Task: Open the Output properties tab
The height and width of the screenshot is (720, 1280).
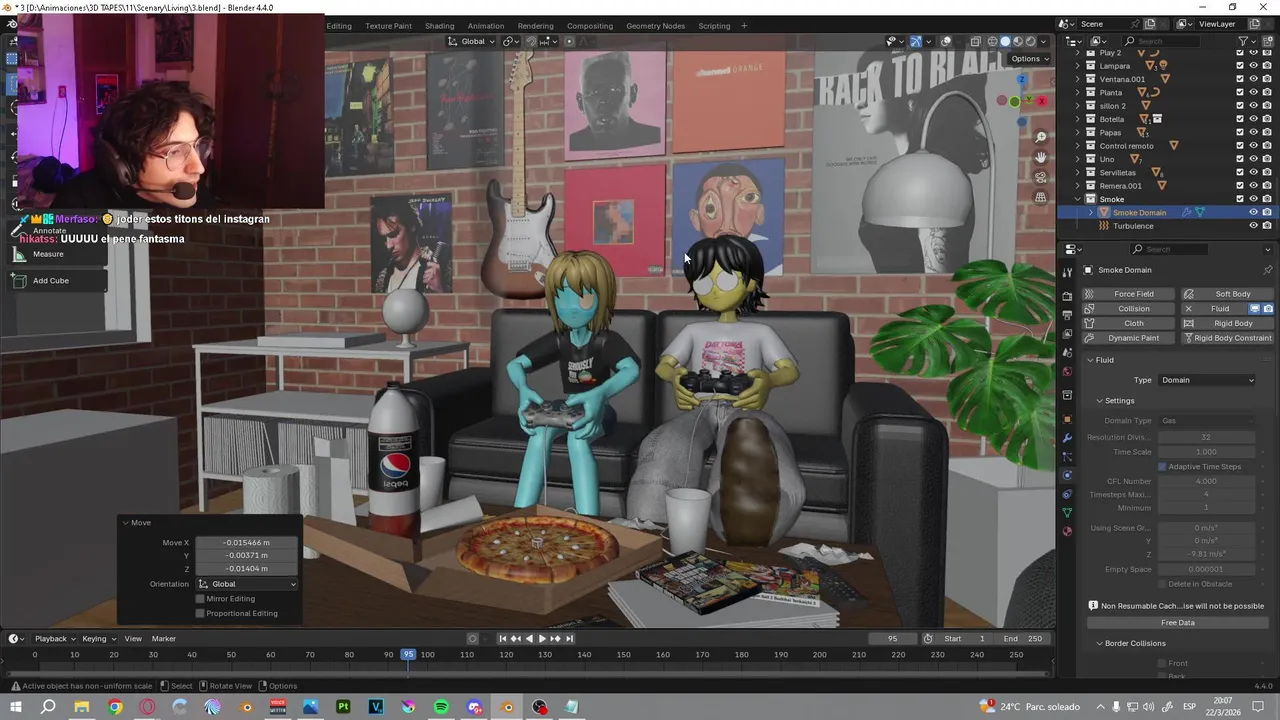Action: pyautogui.click(x=1067, y=315)
